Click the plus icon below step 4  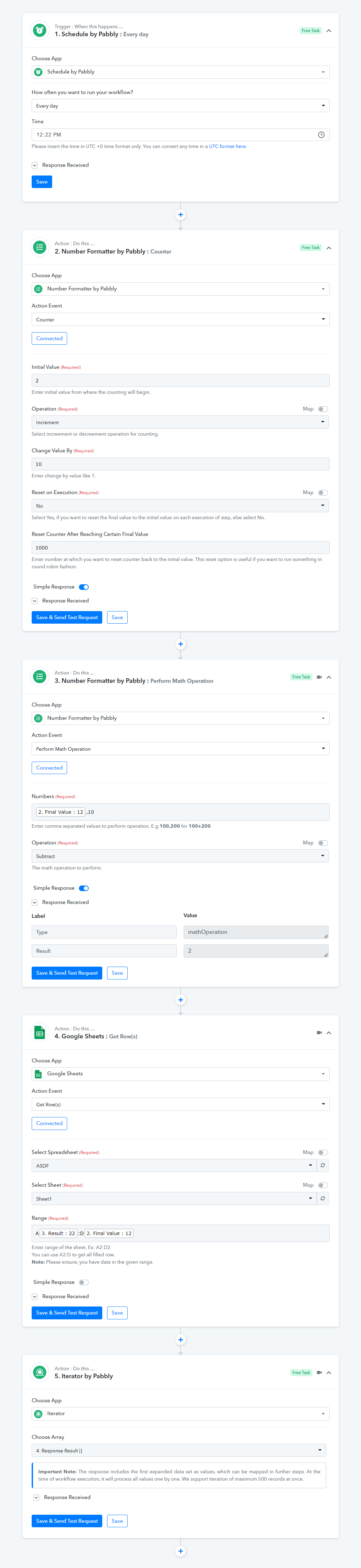click(180, 1340)
